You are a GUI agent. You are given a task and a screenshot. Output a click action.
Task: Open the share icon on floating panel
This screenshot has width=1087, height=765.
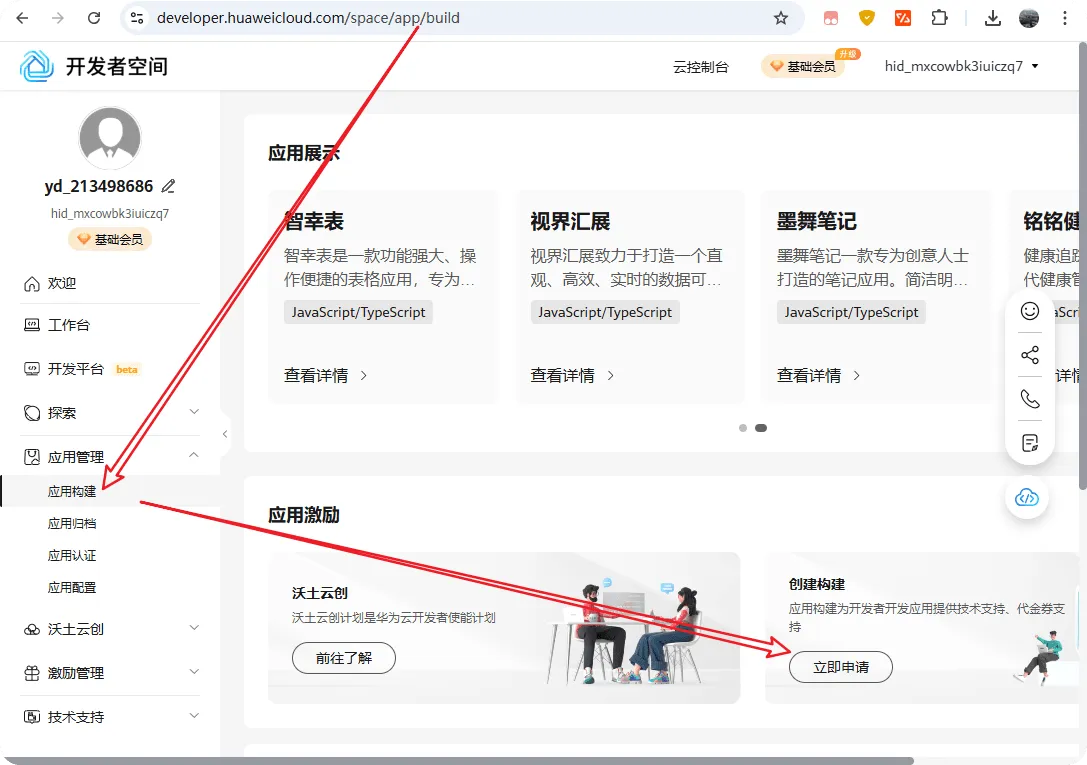1030,355
